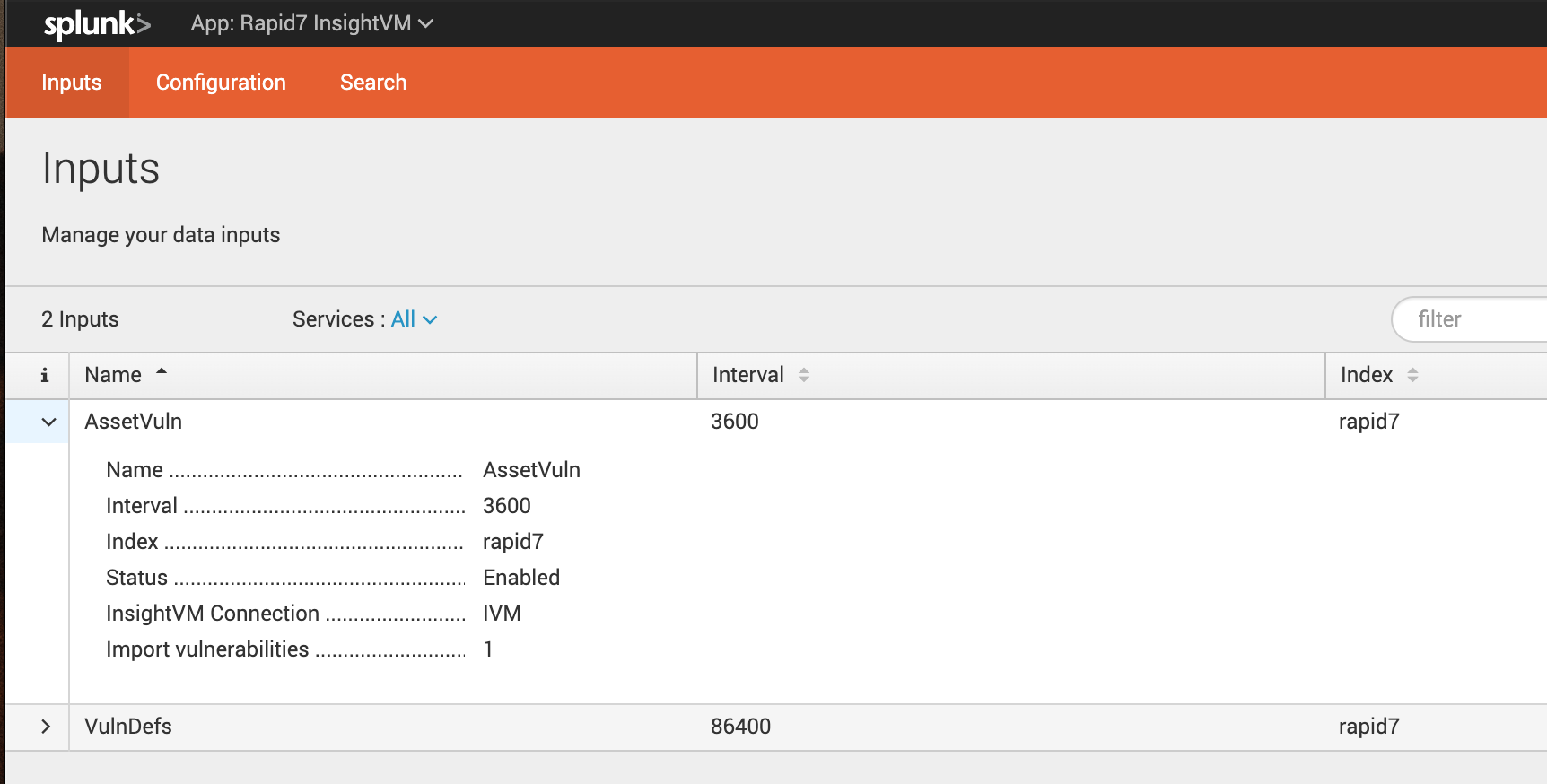
Task: Click the IVM connection value
Action: point(502,614)
